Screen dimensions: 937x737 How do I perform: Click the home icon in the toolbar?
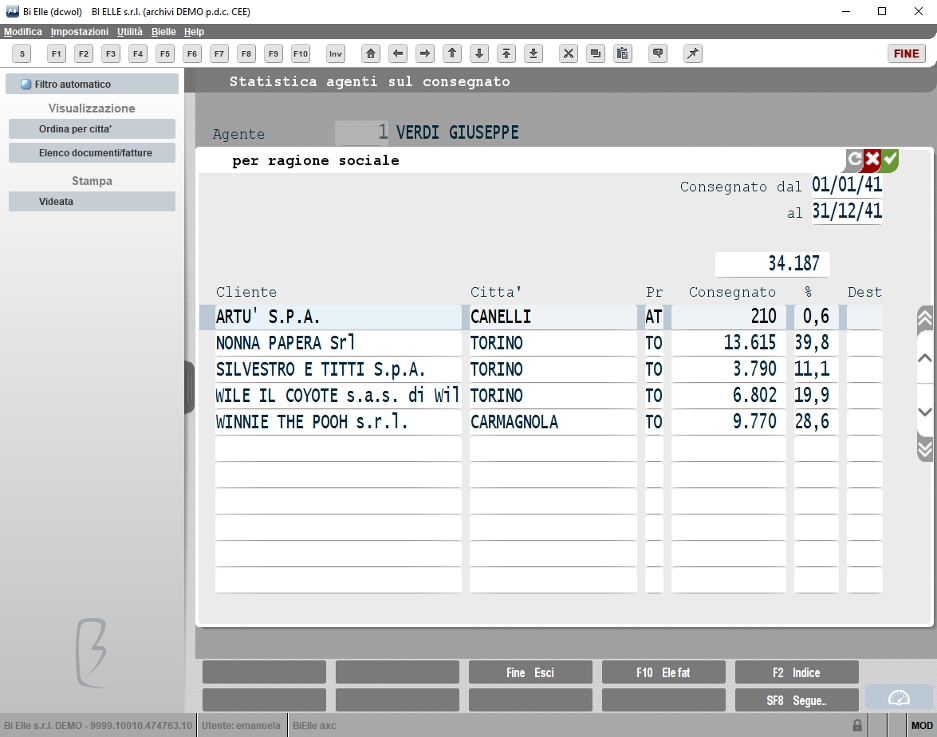[370, 54]
